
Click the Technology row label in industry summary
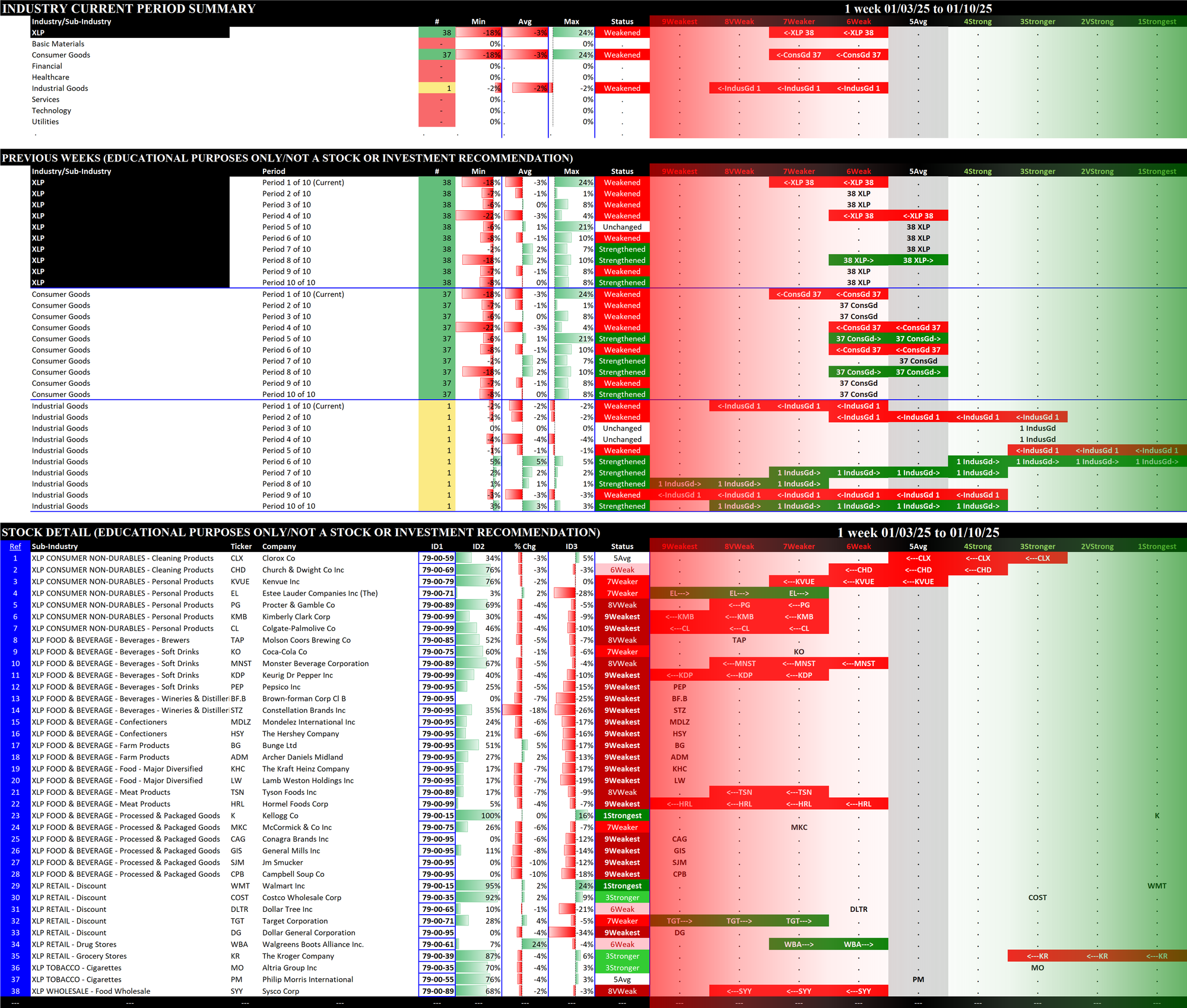pos(52,110)
